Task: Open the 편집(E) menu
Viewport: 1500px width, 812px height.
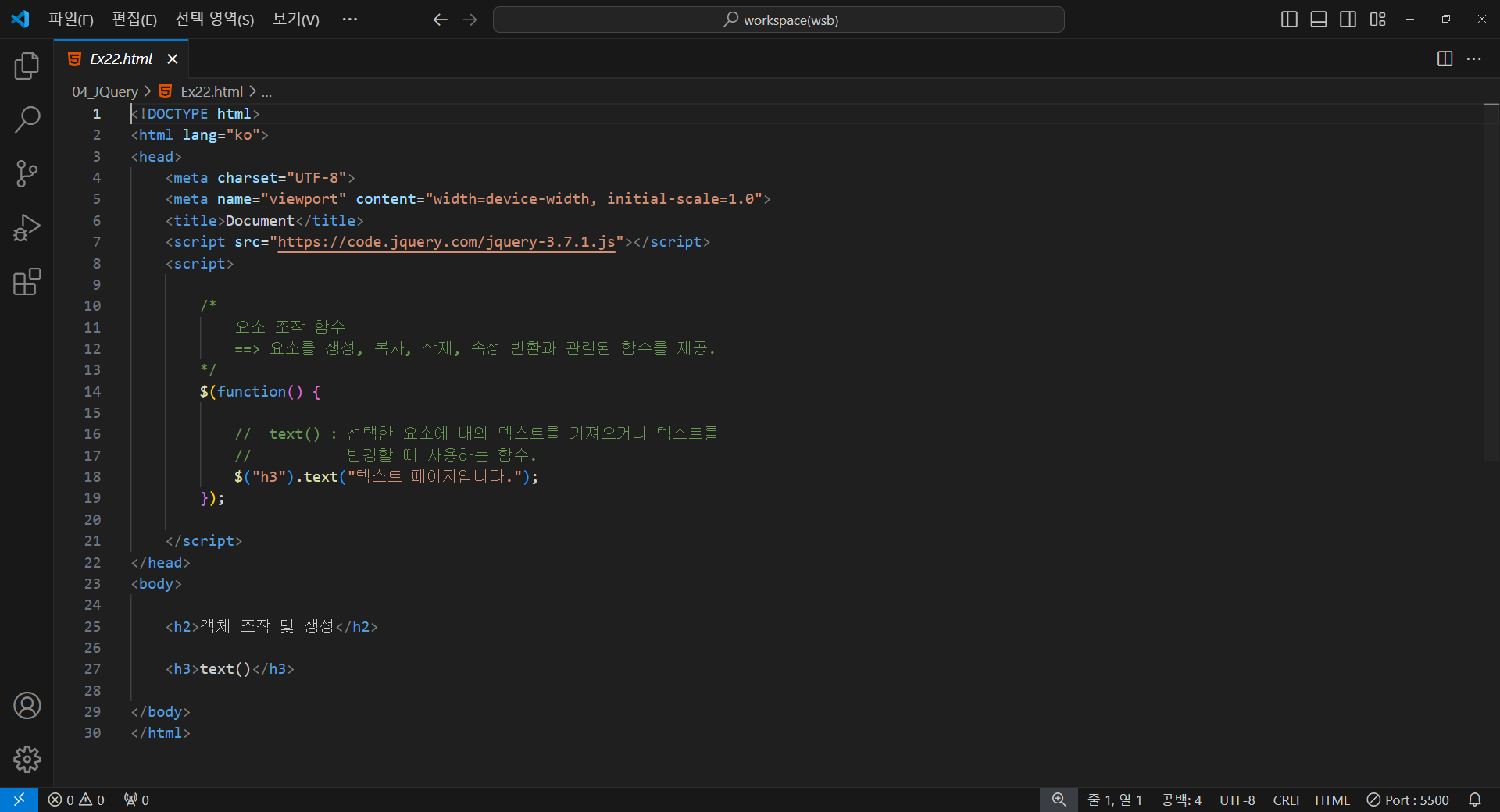Action: [134, 20]
